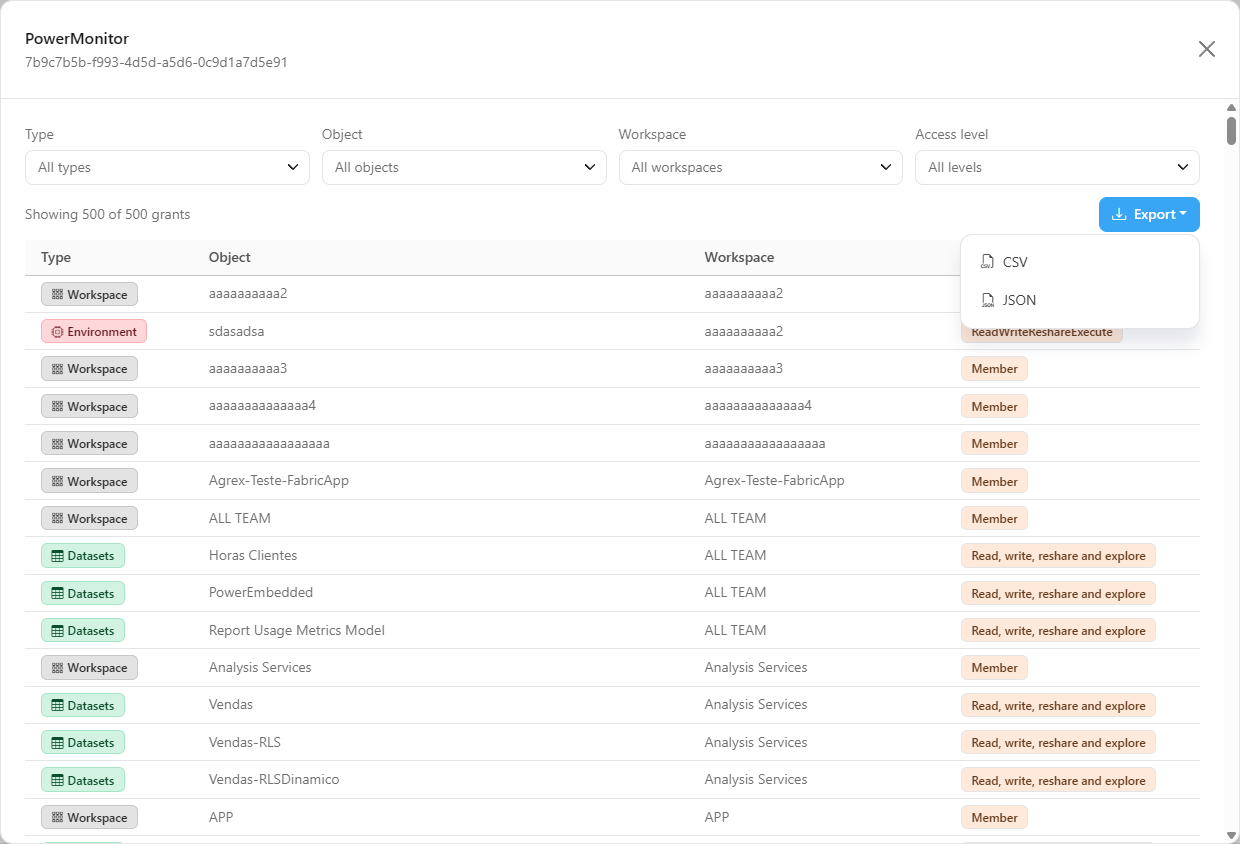
Task: Click 'Showing 500 of 500 grants' text
Action: point(107,214)
